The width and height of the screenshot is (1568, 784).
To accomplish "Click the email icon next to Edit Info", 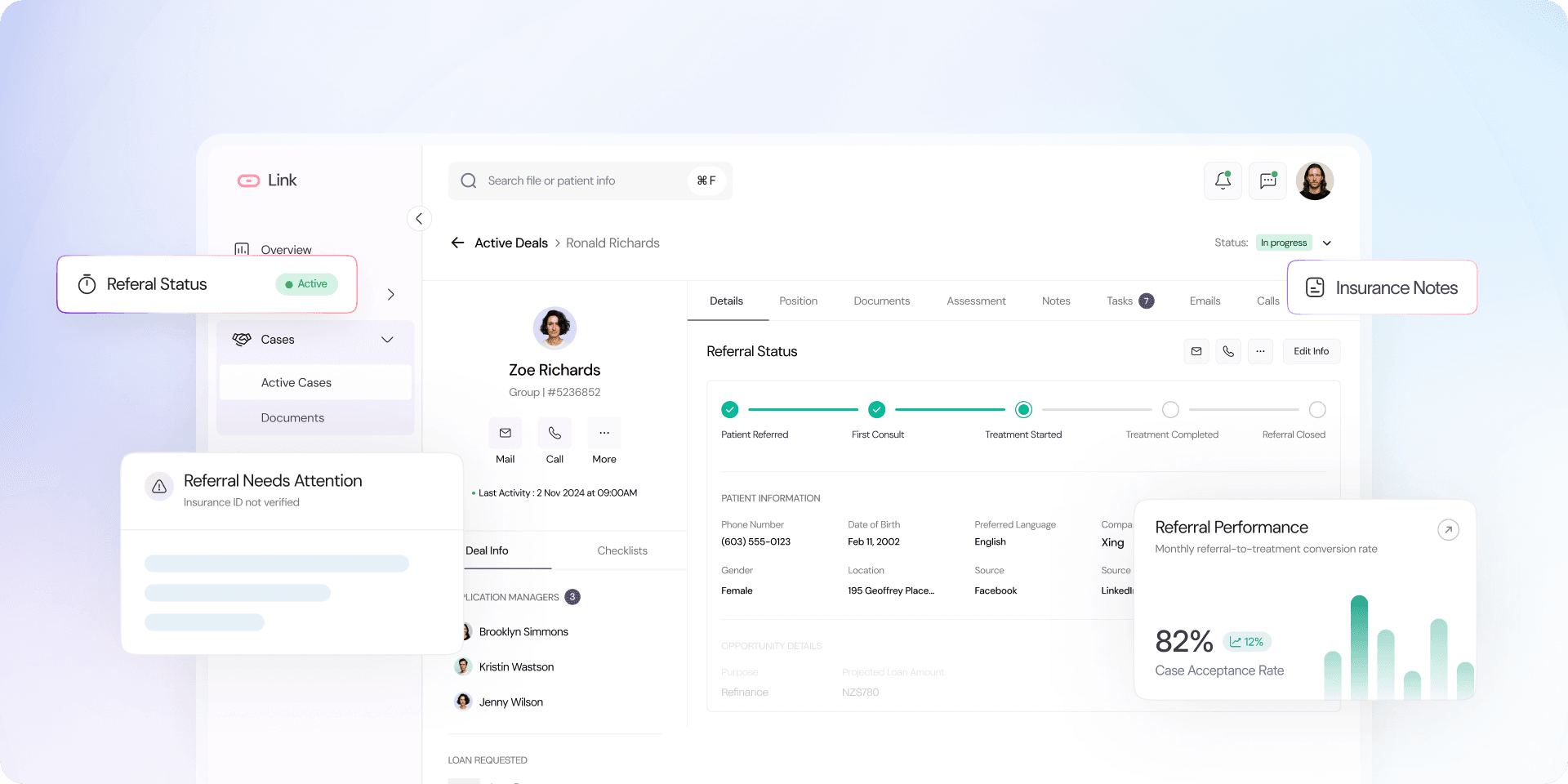I will point(1196,351).
